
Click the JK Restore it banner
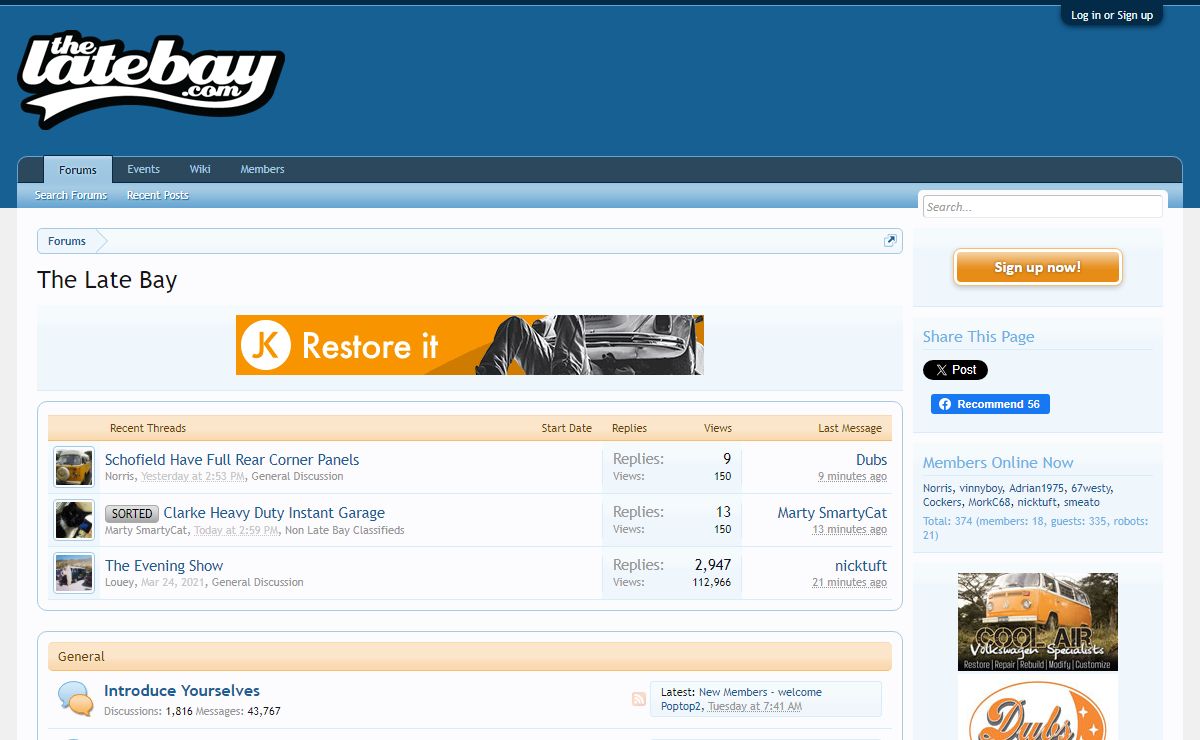point(470,345)
